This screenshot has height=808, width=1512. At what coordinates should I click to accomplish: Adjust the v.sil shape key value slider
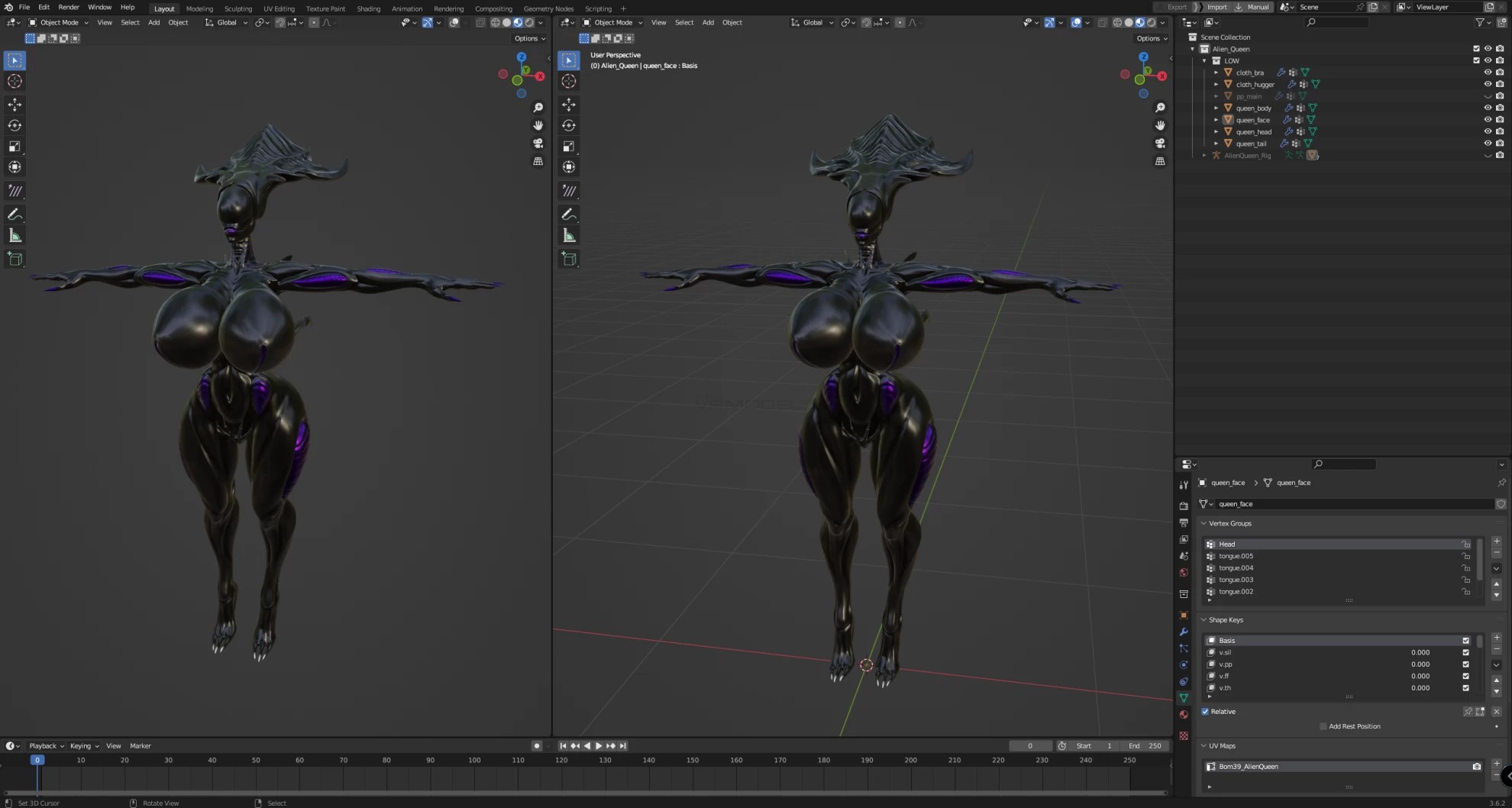point(1419,653)
